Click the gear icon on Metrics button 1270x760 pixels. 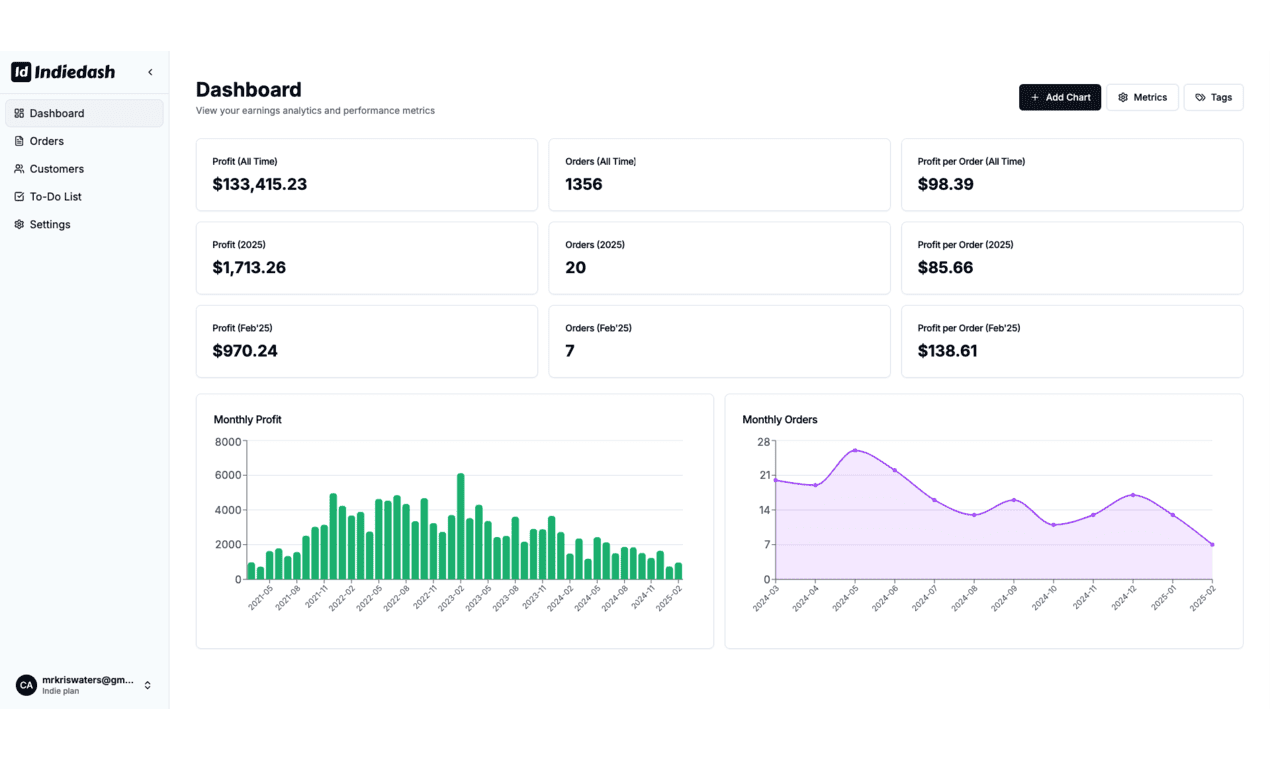[x=1123, y=97]
